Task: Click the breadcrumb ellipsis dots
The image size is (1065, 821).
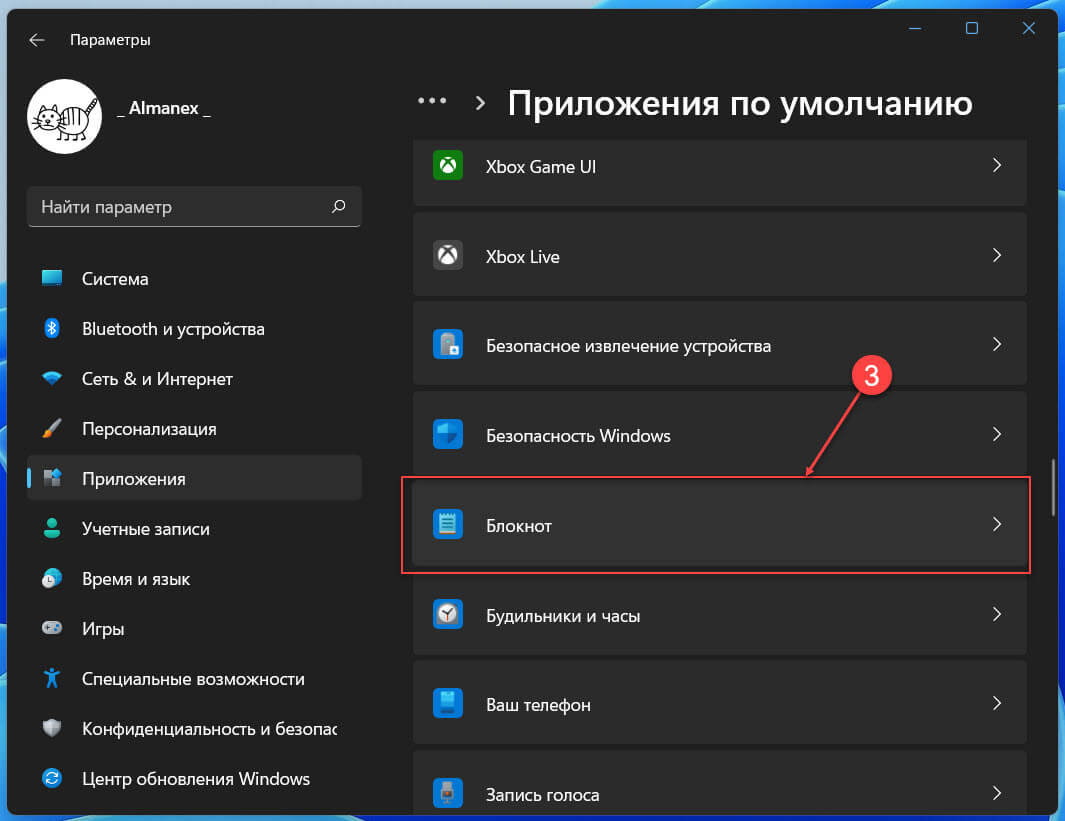Action: (x=432, y=101)
